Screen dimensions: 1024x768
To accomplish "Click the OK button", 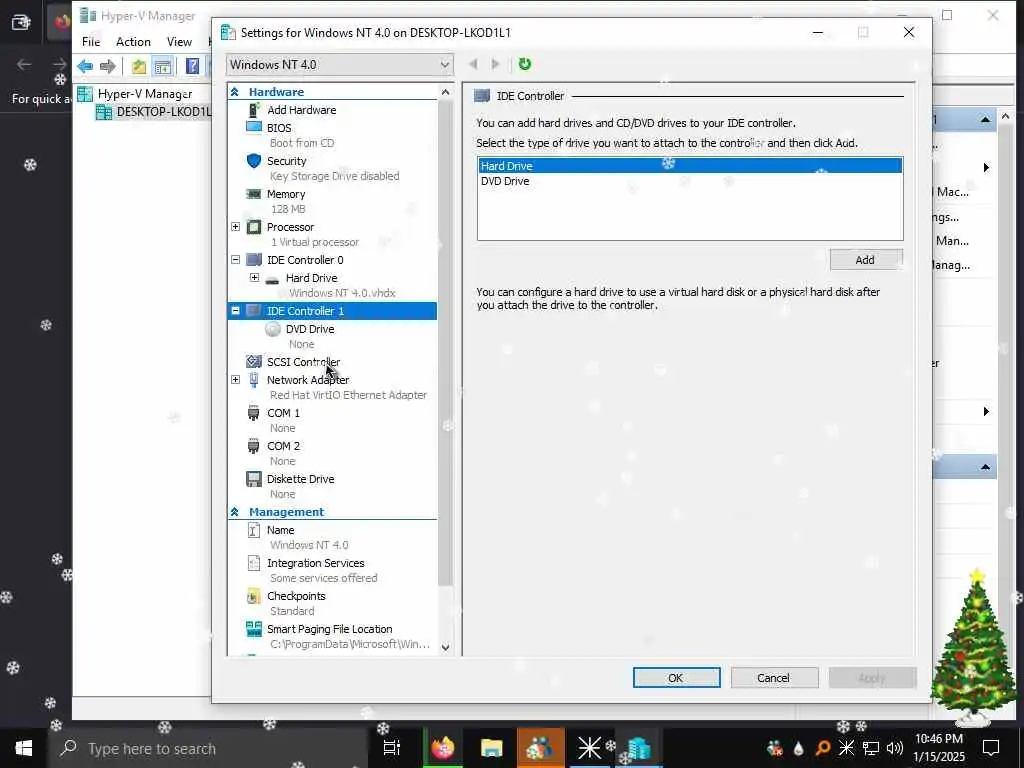I will [x=676, y=678].
